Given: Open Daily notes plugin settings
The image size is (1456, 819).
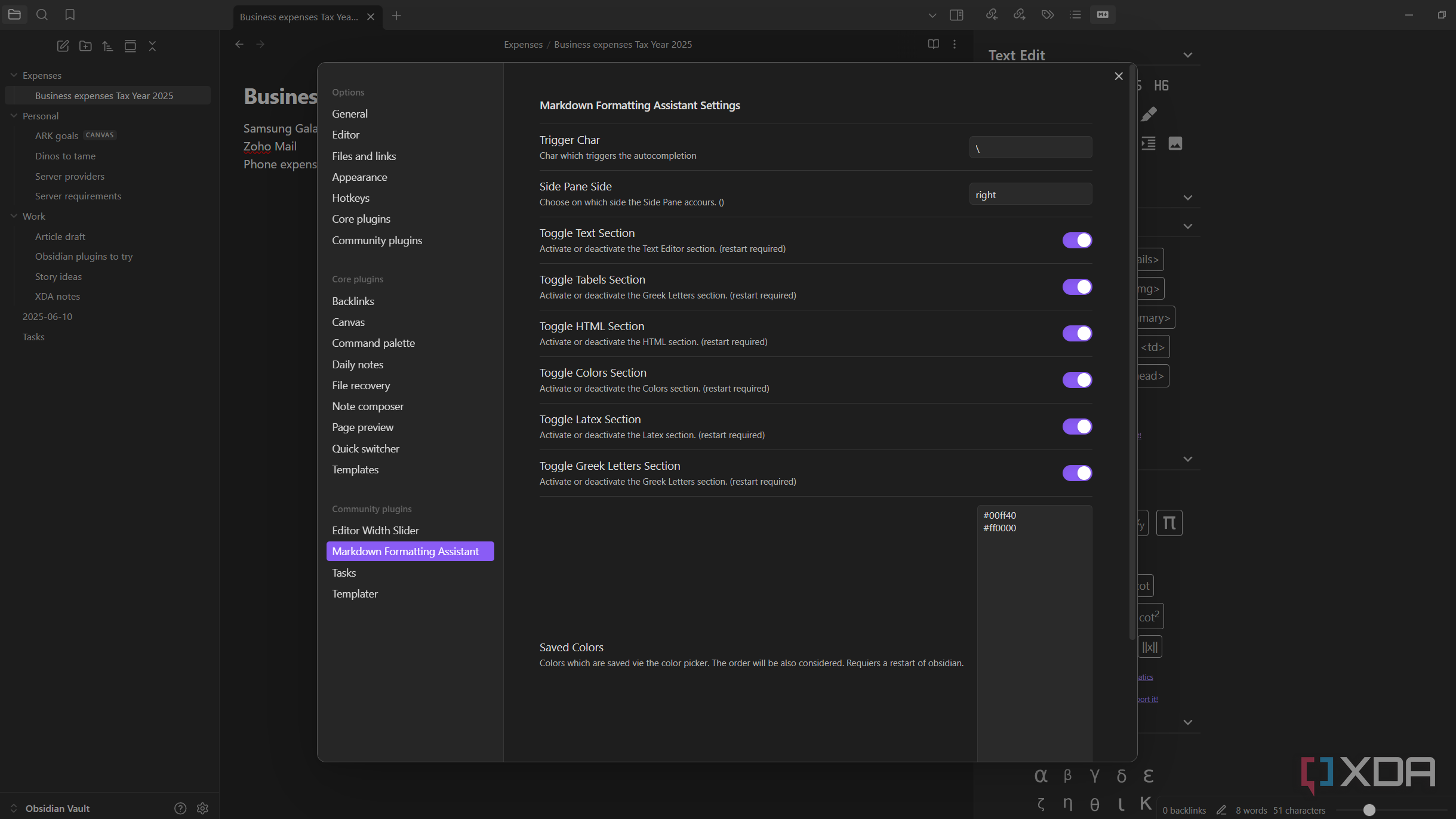Looking at the screenshot, I should click(358, 364).
